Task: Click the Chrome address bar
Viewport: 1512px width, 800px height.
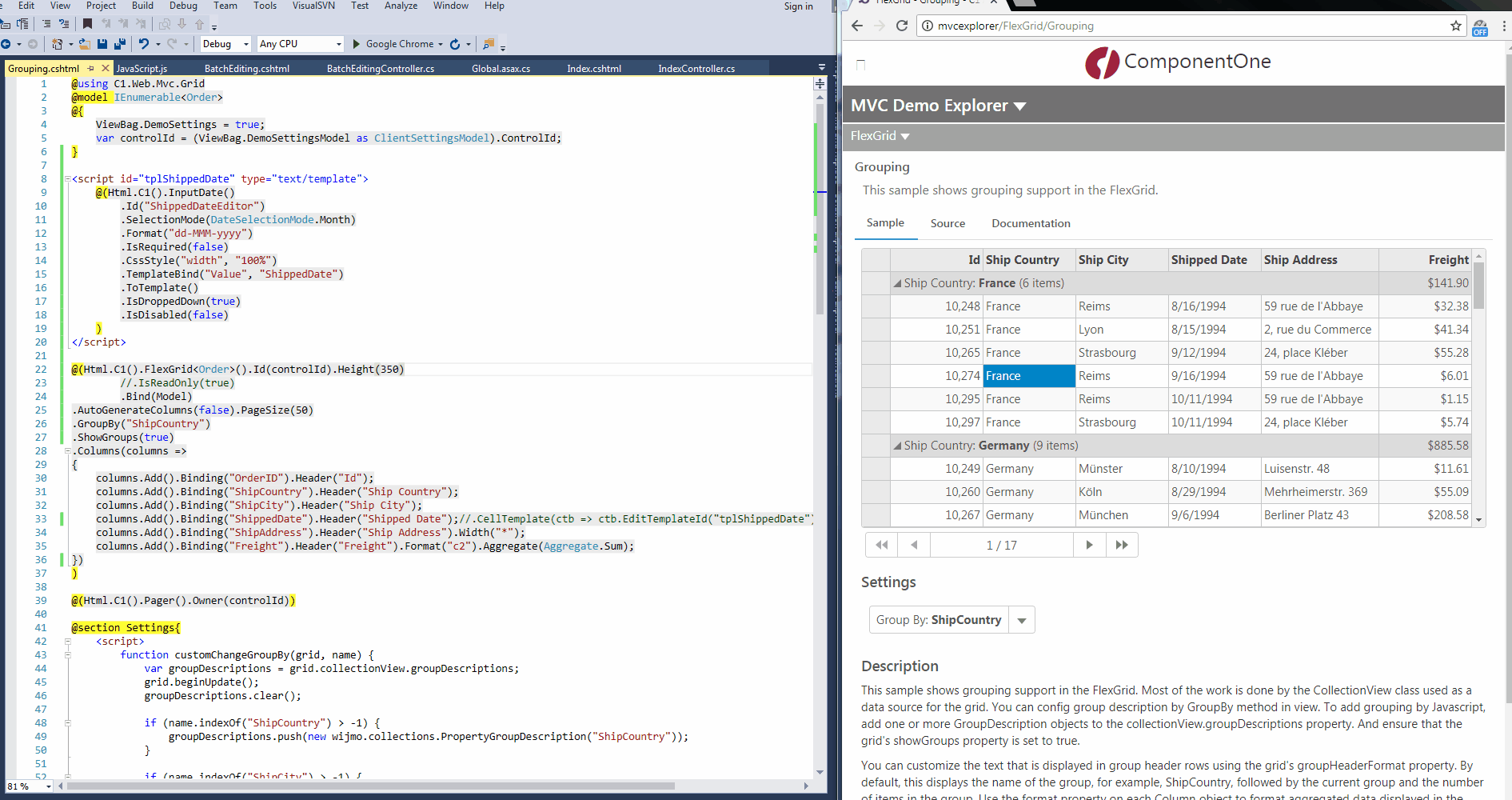Action: [1191, 26]
